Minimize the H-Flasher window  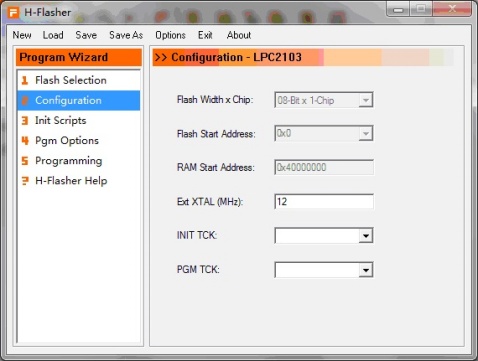coord(398,10)
